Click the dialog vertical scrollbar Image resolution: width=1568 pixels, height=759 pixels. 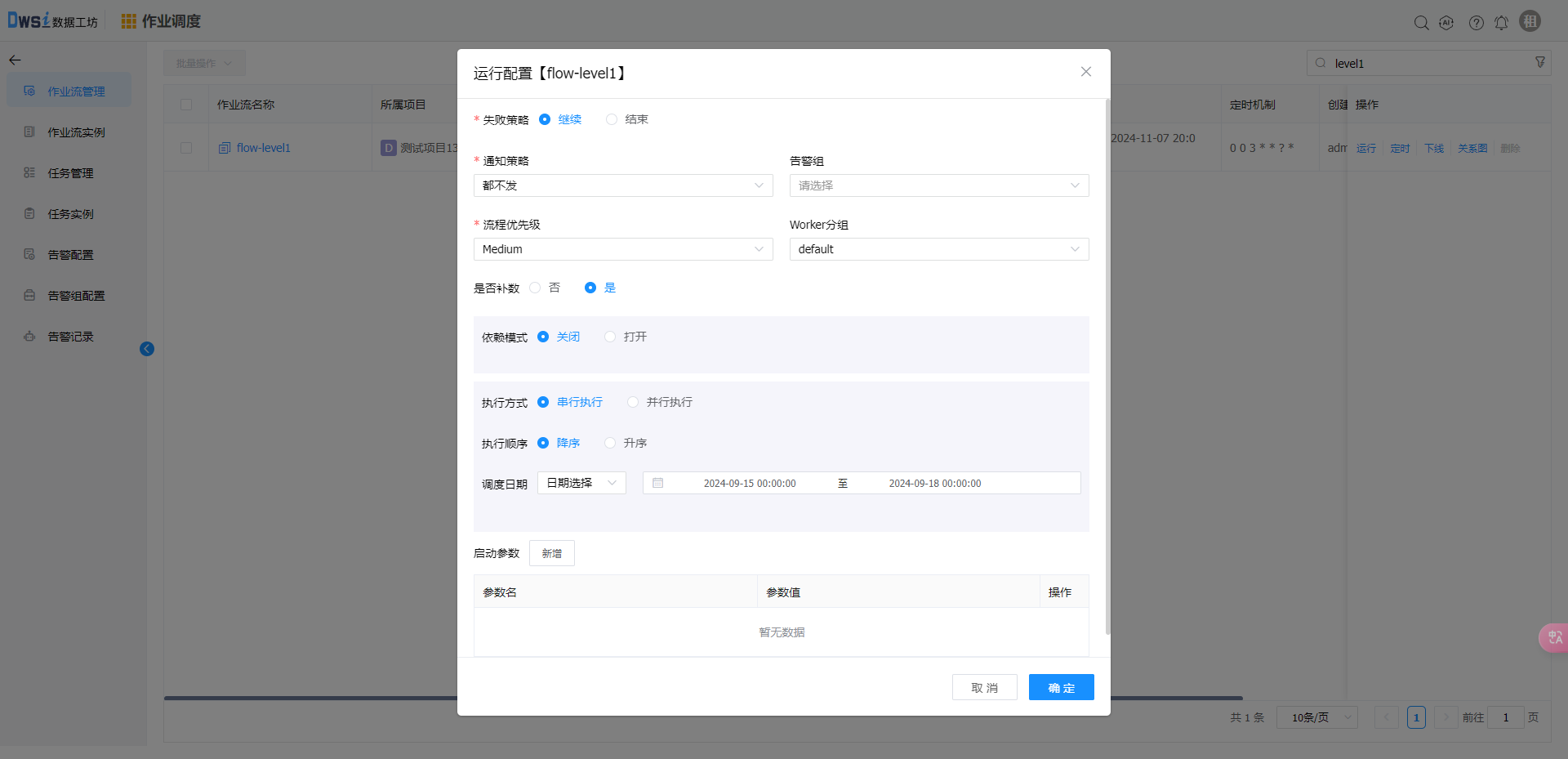pos(1107,368)
